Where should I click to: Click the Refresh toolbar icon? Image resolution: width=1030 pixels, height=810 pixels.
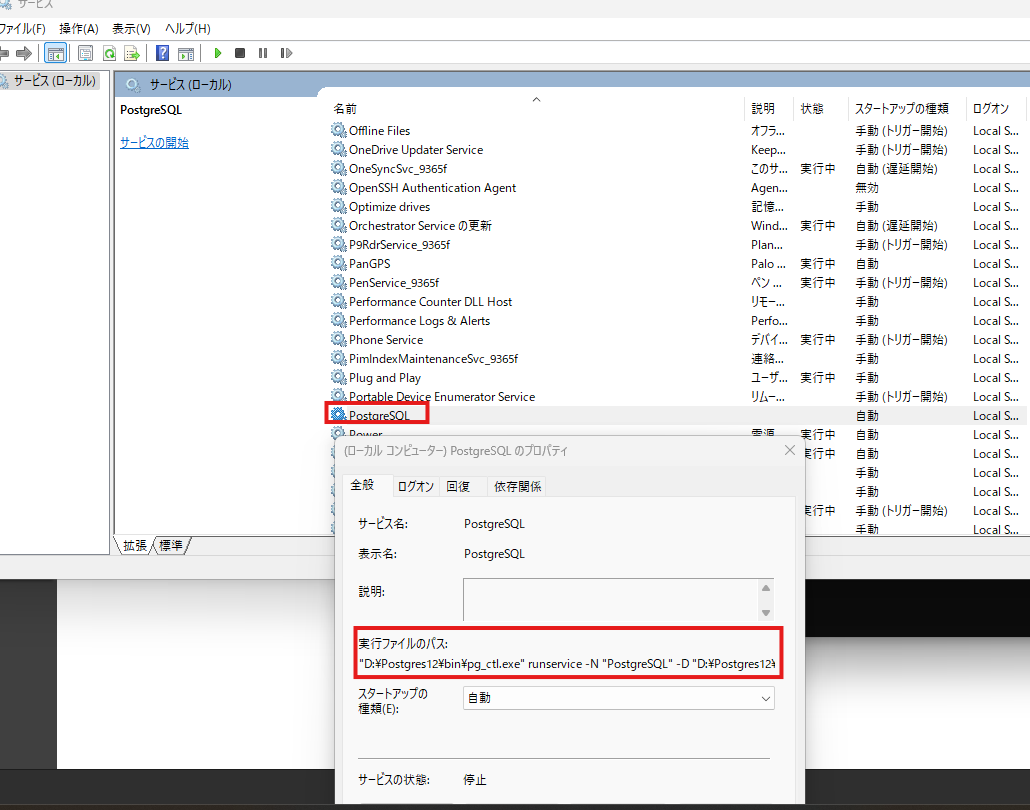coord(110,53)
